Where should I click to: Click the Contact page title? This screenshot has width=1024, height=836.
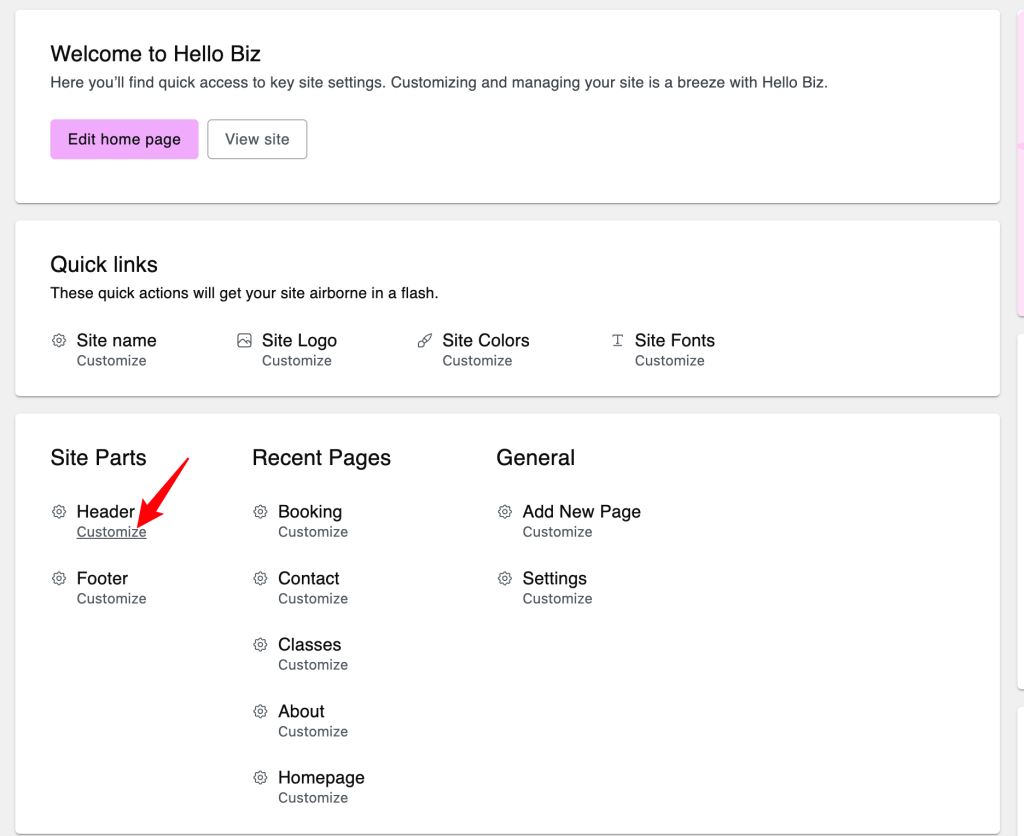(x=309, y=578)
